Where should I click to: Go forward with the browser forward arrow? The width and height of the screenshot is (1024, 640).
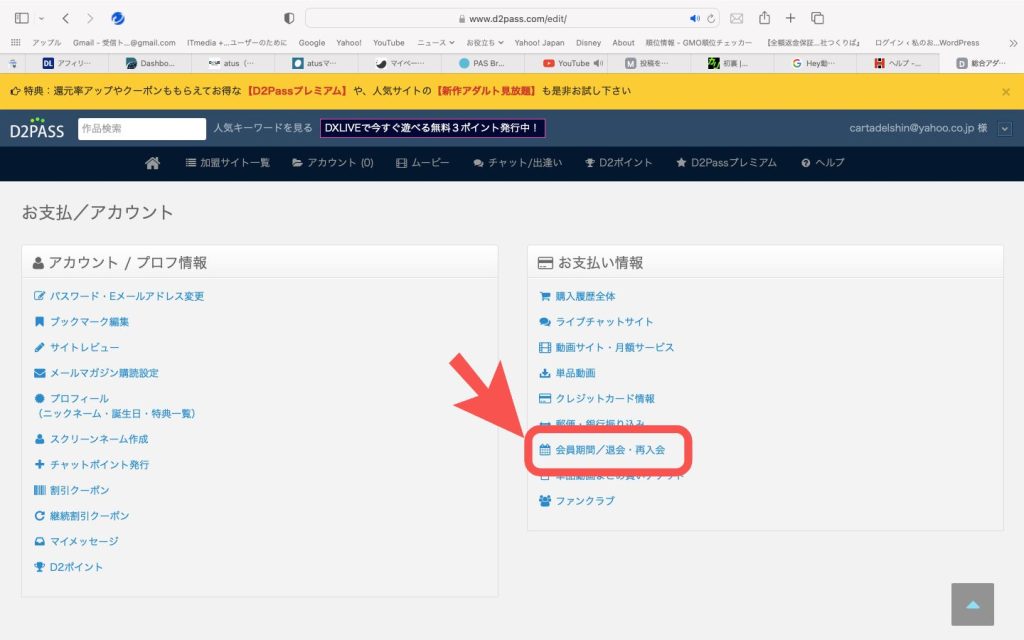(90, 18)
